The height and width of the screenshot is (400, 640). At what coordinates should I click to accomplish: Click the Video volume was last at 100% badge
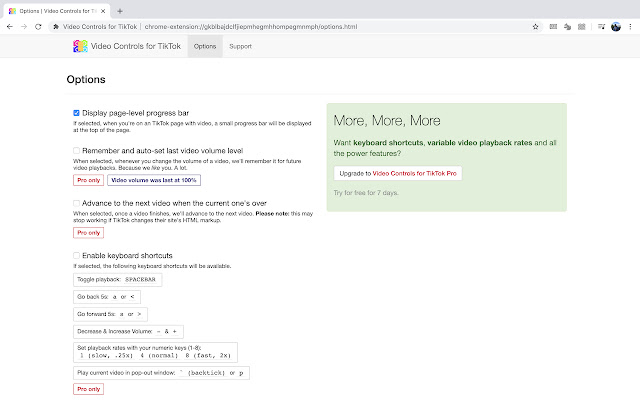(x=154, y=180)
